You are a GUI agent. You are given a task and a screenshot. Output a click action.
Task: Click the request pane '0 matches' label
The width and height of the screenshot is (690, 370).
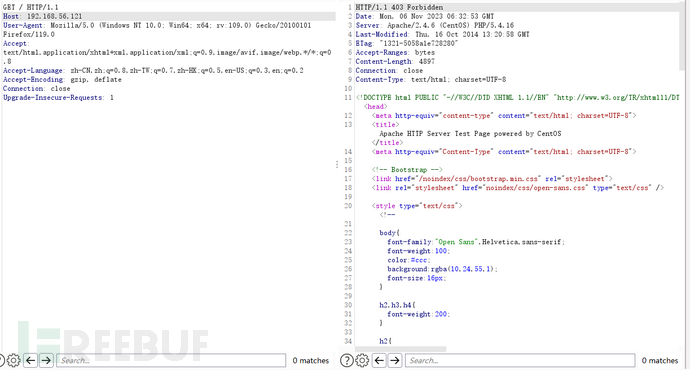click(311, 361)
